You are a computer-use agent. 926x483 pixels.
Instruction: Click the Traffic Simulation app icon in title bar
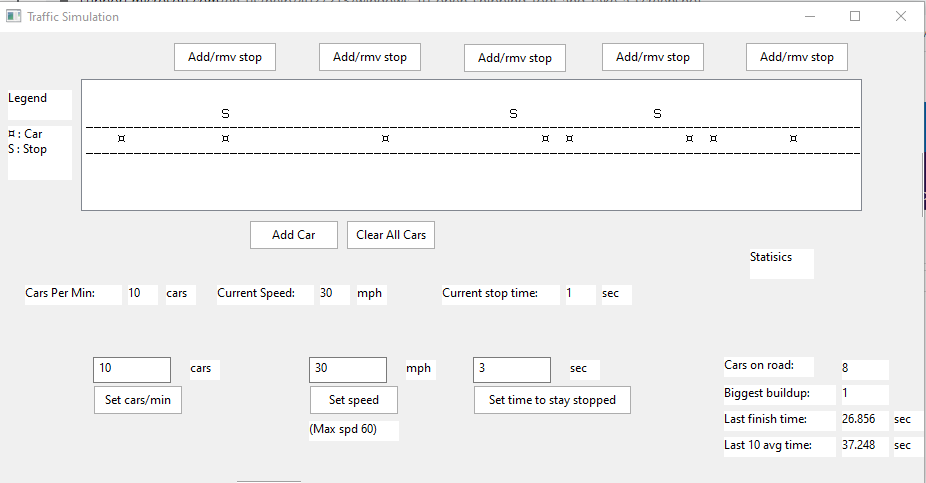(14, 17)
